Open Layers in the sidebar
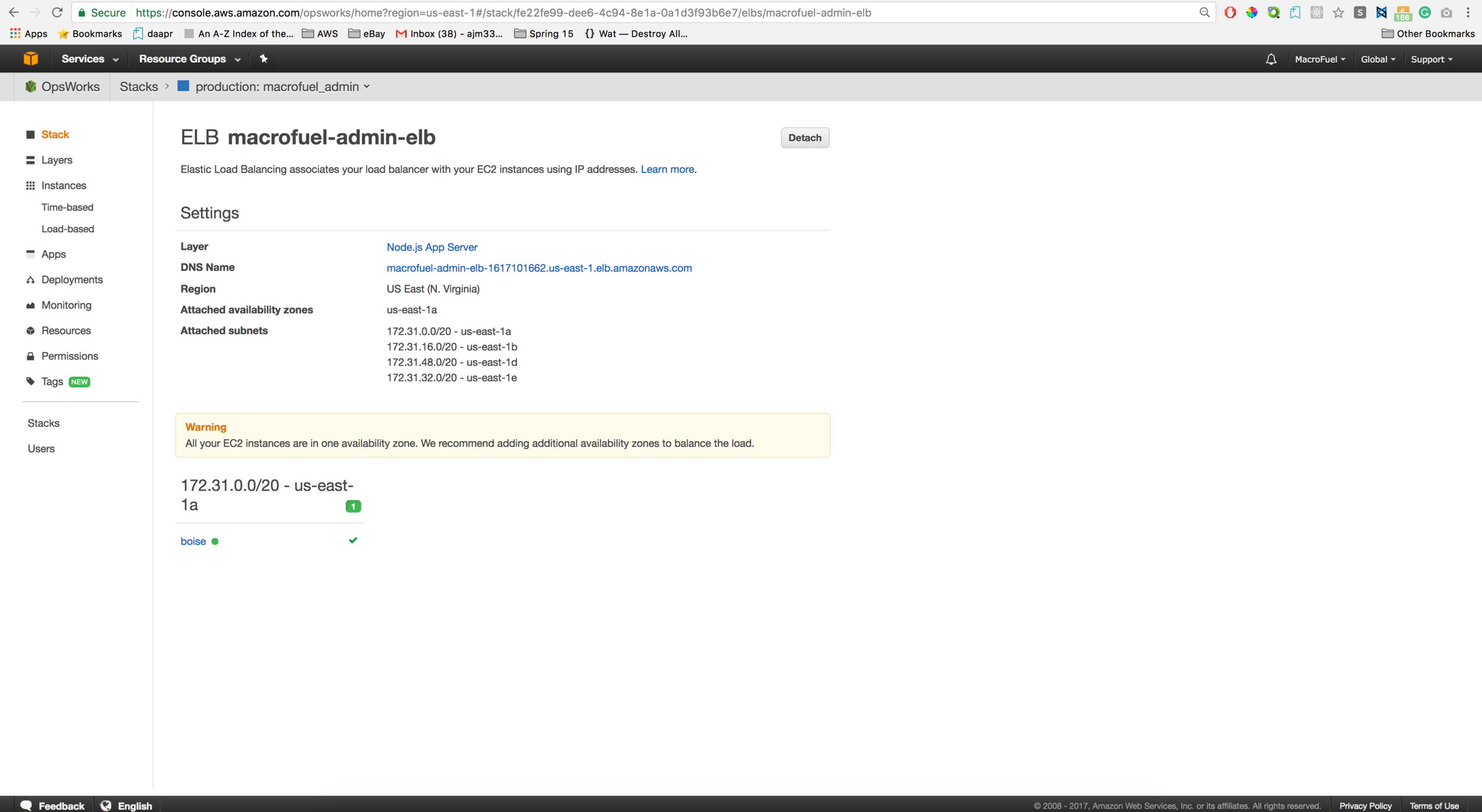 (57, 160)
